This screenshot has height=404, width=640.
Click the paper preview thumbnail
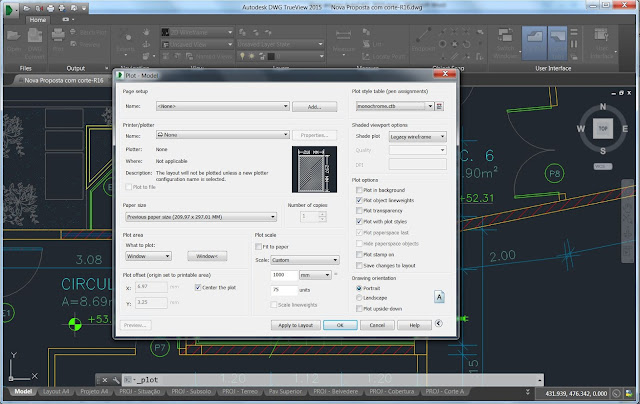(x=314, y=170)
